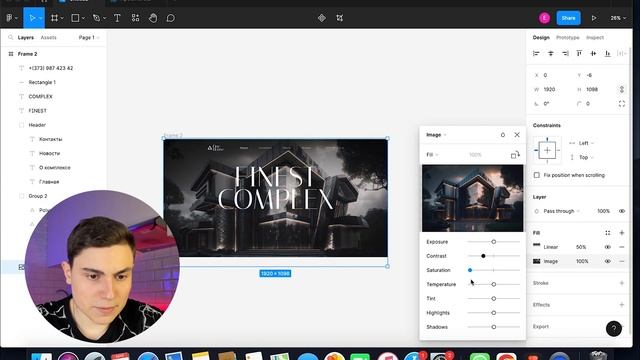Open the Page 1 dropdown

[x=89, y=37]
